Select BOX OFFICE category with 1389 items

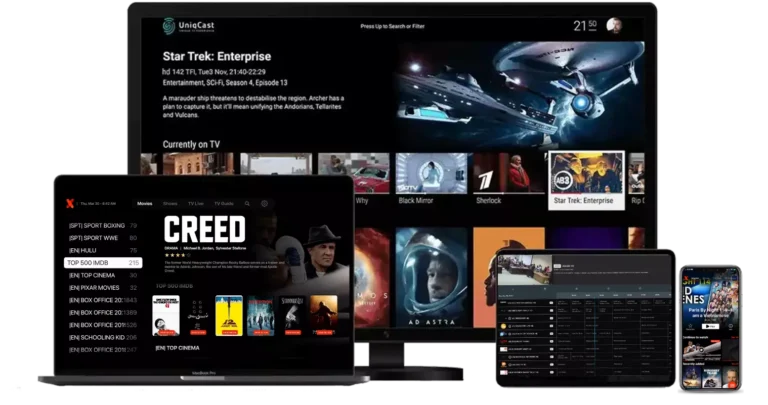coord(103,312)
